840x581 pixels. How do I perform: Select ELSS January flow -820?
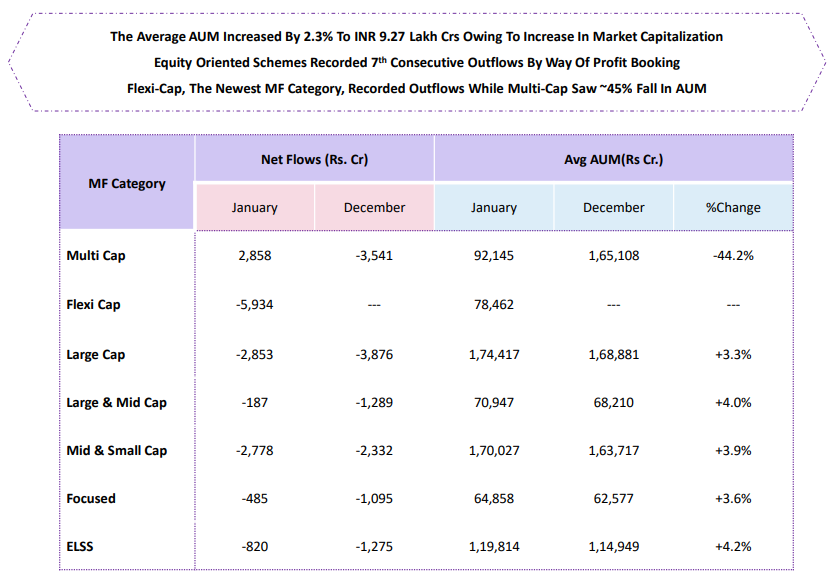point(254,547)
